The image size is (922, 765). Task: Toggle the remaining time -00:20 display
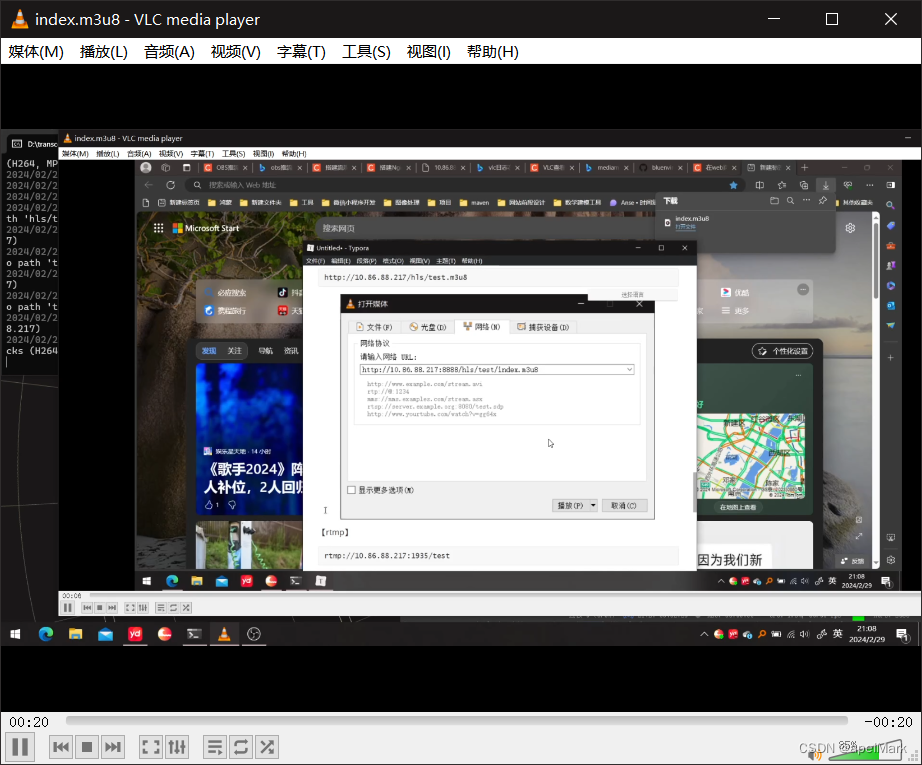coord(888,722)
